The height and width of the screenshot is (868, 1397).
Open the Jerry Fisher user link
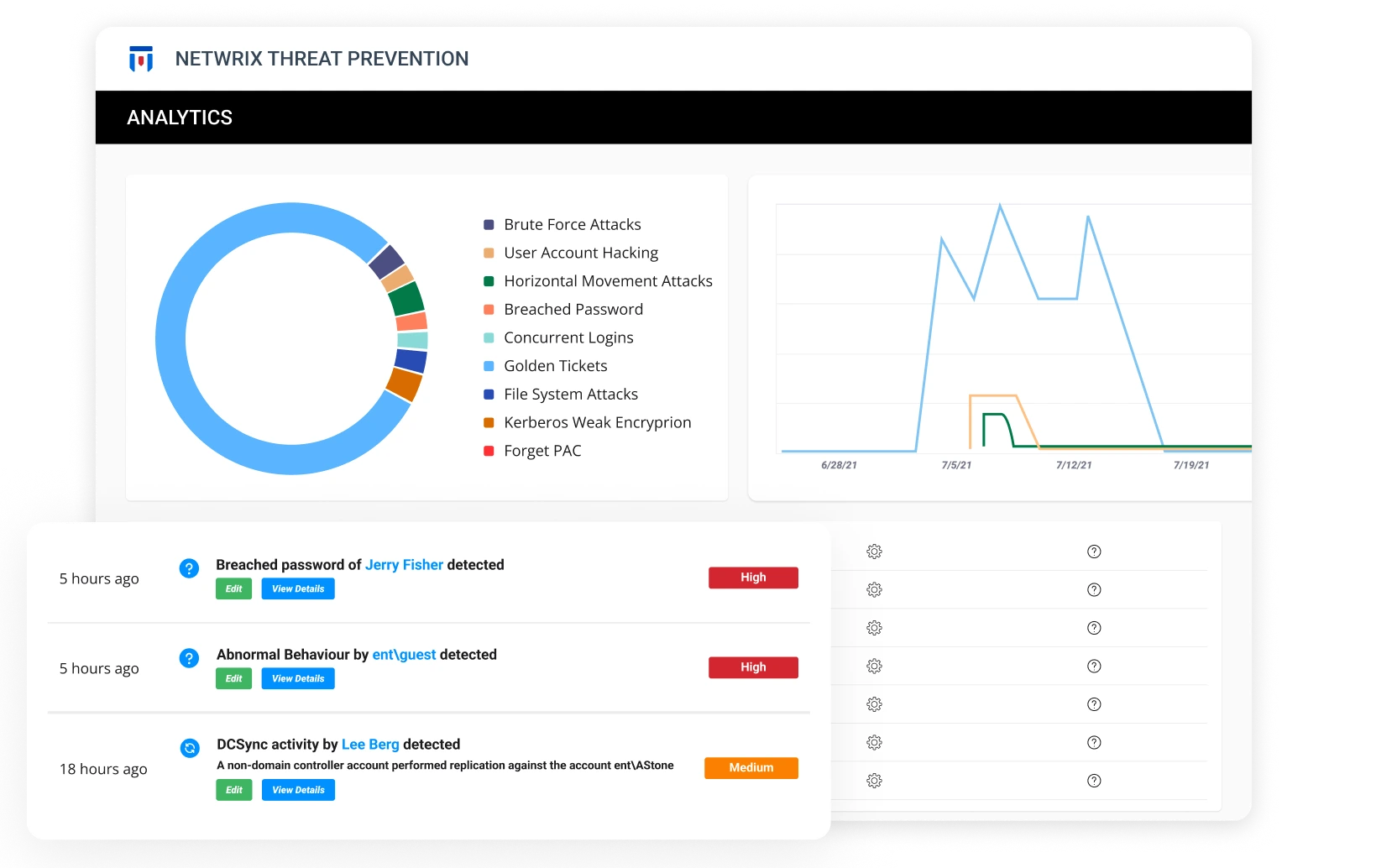point(404,565)
